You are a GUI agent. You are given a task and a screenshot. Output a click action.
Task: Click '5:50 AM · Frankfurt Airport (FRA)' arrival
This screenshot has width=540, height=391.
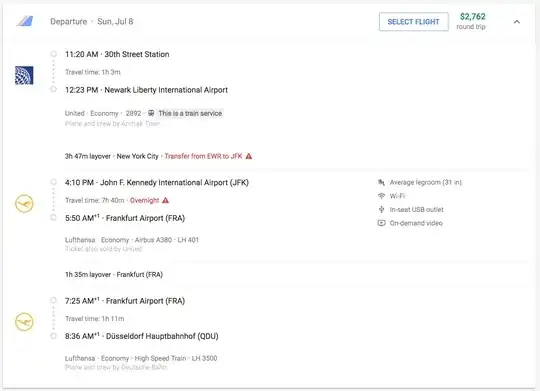click(125, 218)
